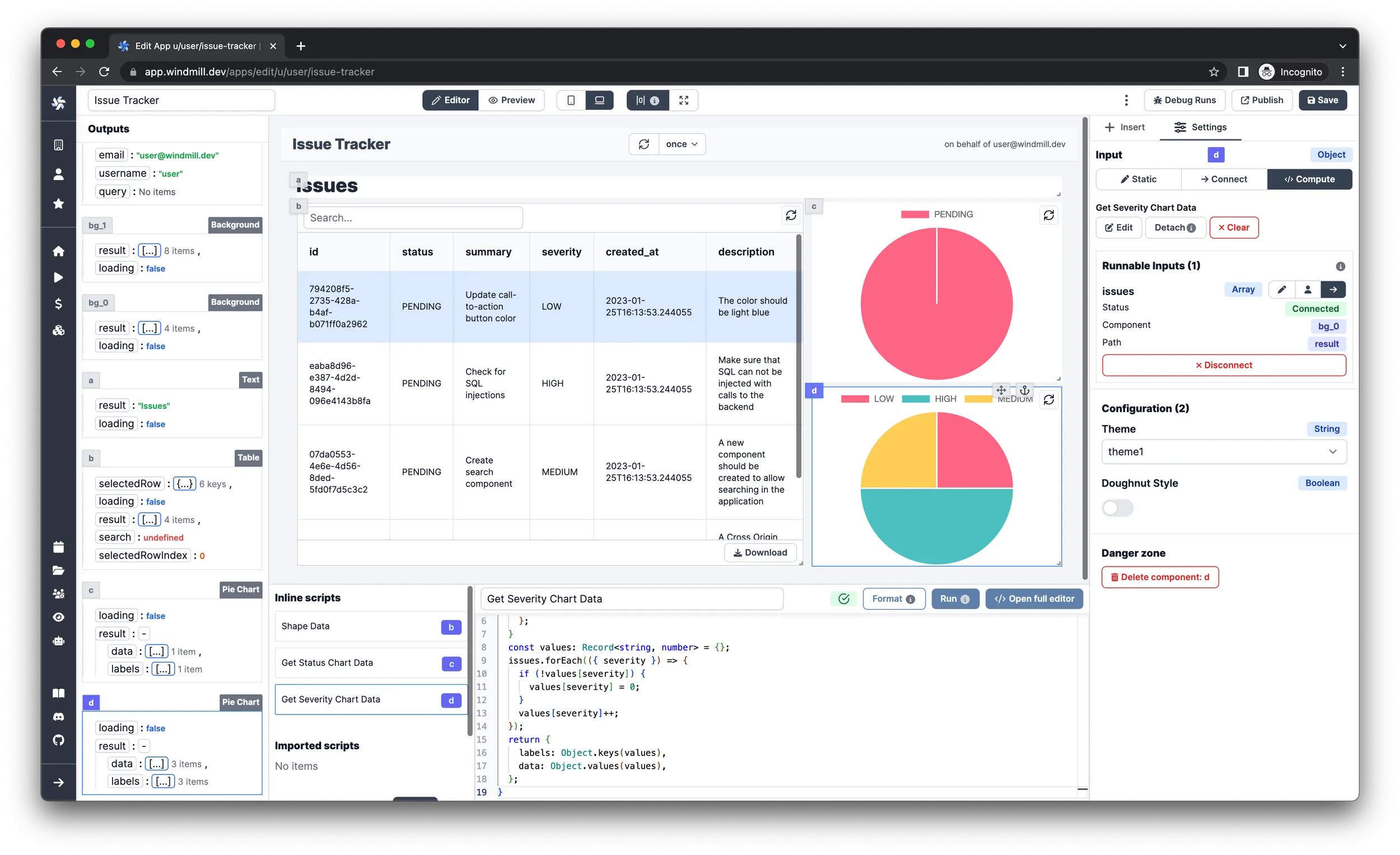Click the Fullscreen toggle icon in top toolbar
This screenshot has height=855, width=1400.
685,100
